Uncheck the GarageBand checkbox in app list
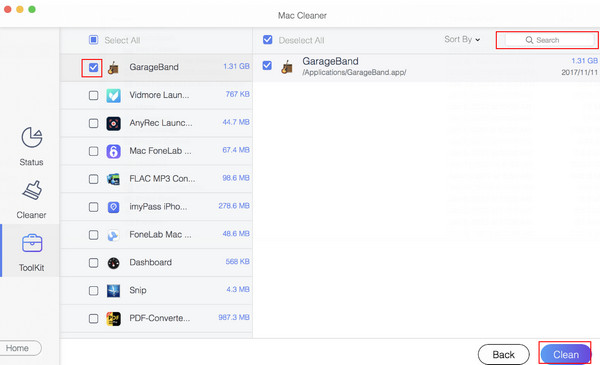 [x=93, y=68]
